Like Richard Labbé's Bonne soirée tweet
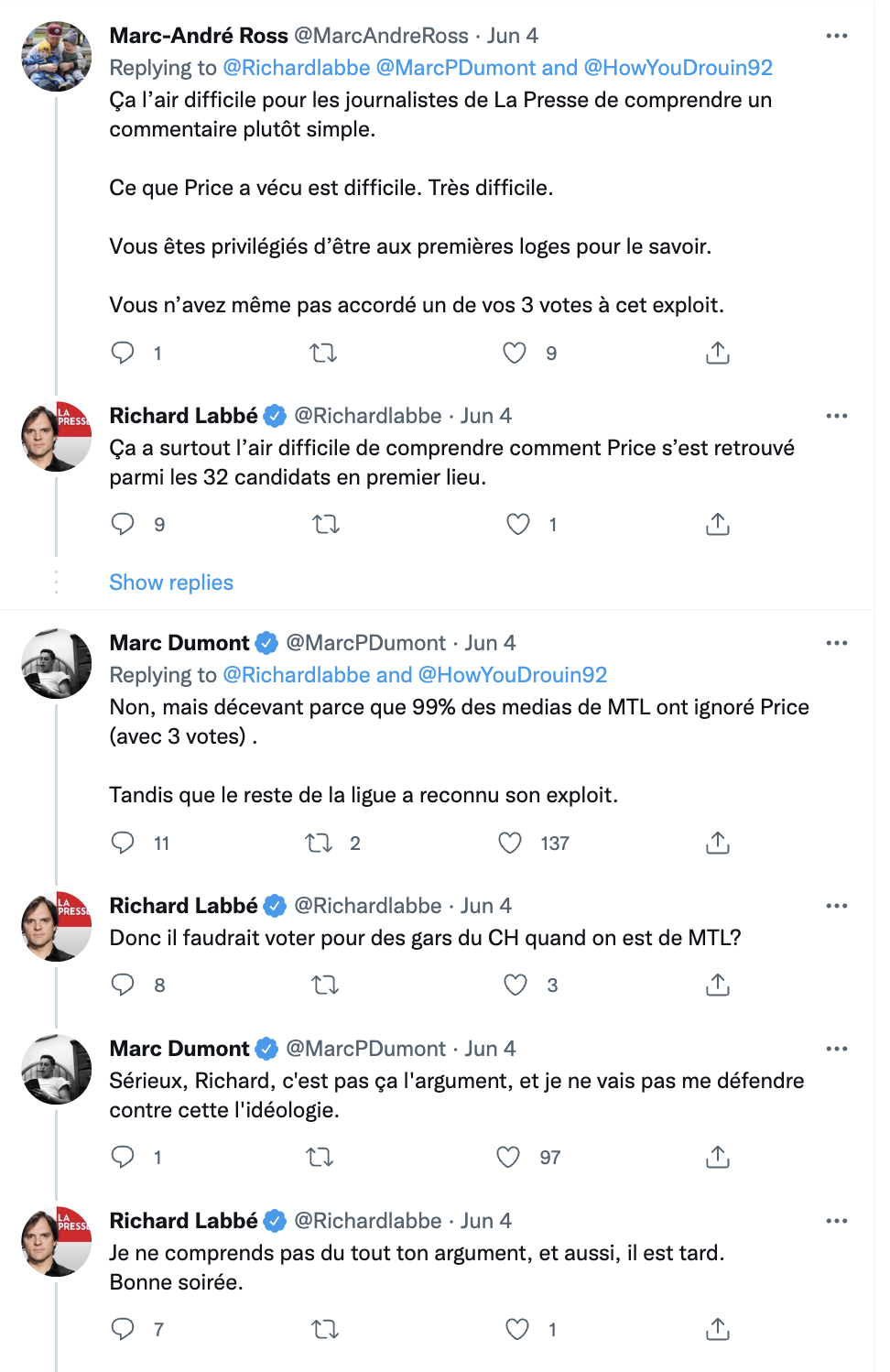This screenshot has height=1372, width=890. click(x=517, y=1329)
